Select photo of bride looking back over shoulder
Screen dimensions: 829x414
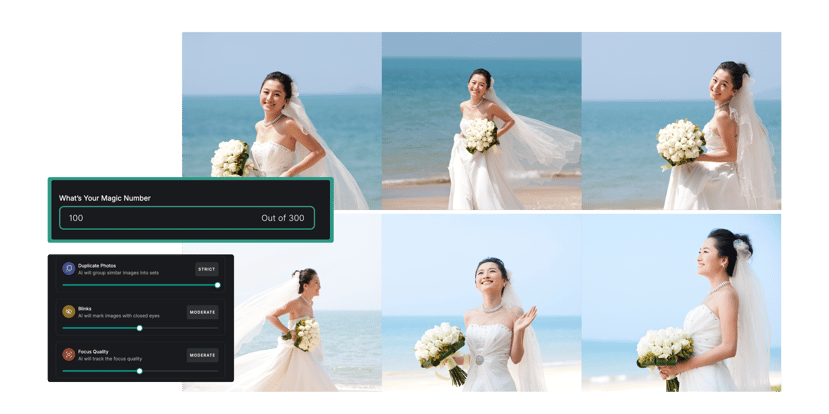681,121
